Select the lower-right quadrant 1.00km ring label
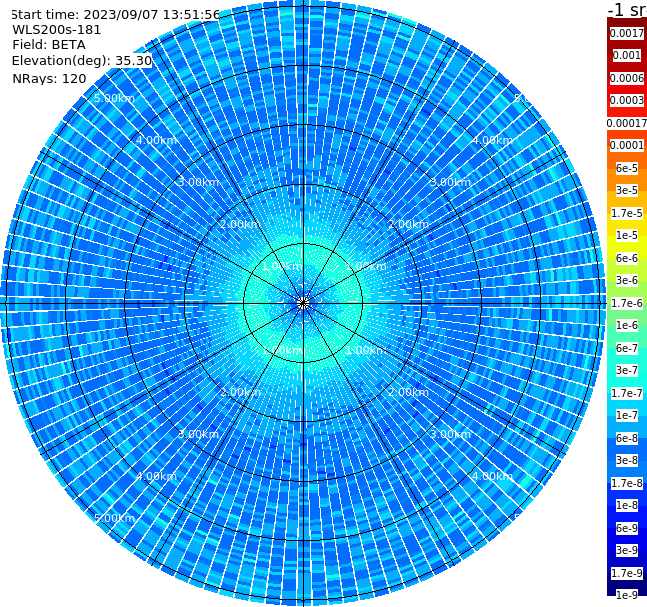647x607 pixels. pos(366,350)
